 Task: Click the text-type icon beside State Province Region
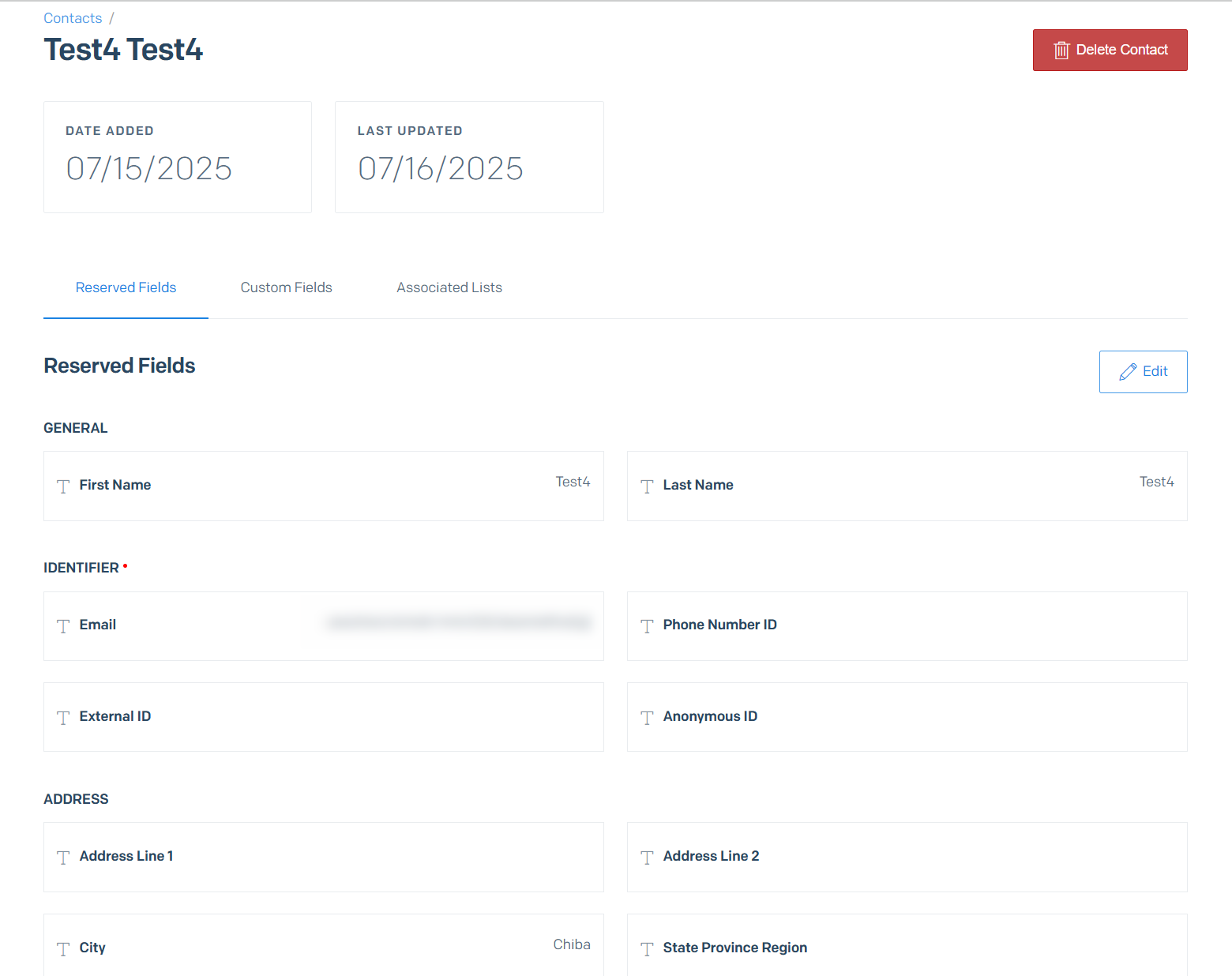coord(647,949)
